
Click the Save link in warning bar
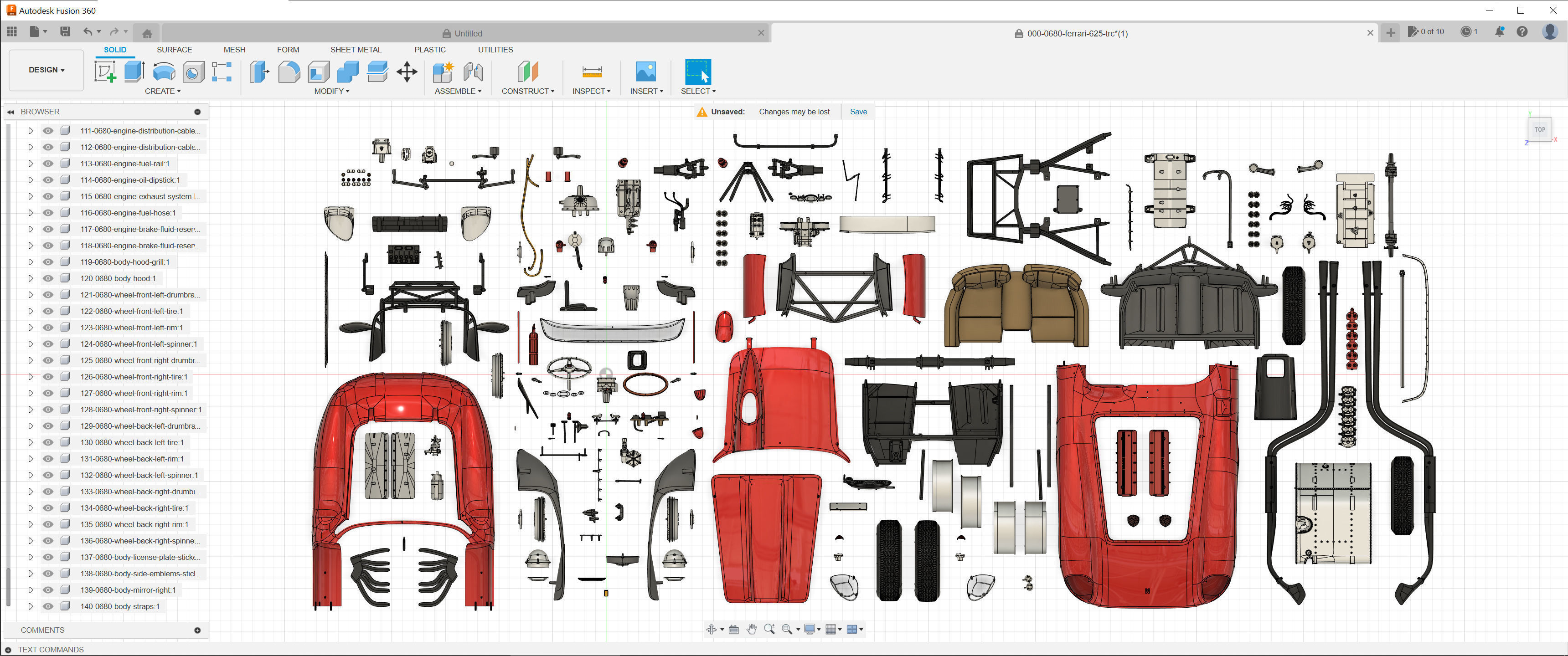click(858, 112)
